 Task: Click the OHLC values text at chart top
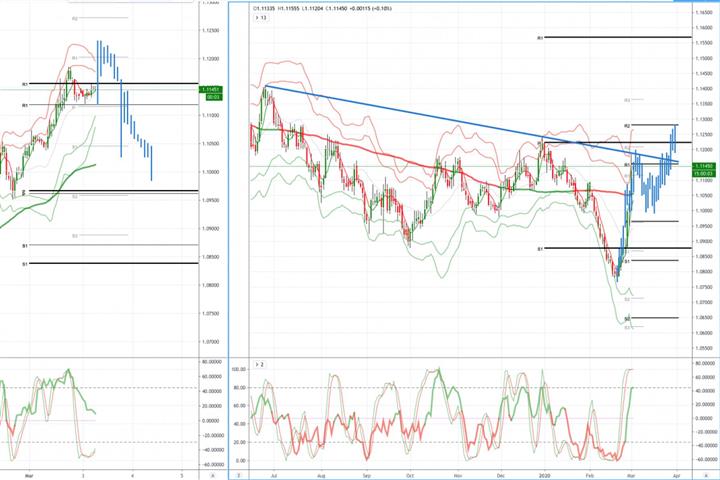point(322,8)
